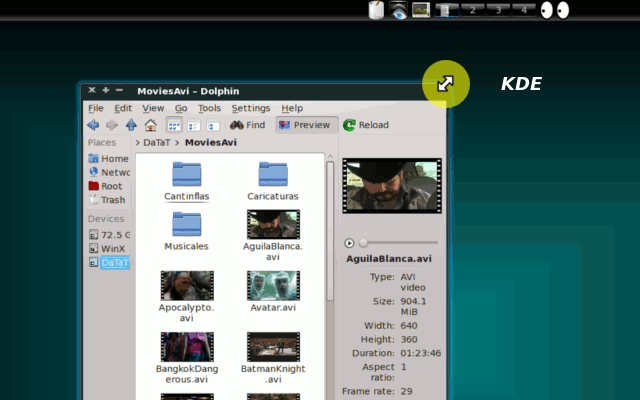Open the Edit menu
This screenshot has width=640, height=400.
[x=123, y=108]
